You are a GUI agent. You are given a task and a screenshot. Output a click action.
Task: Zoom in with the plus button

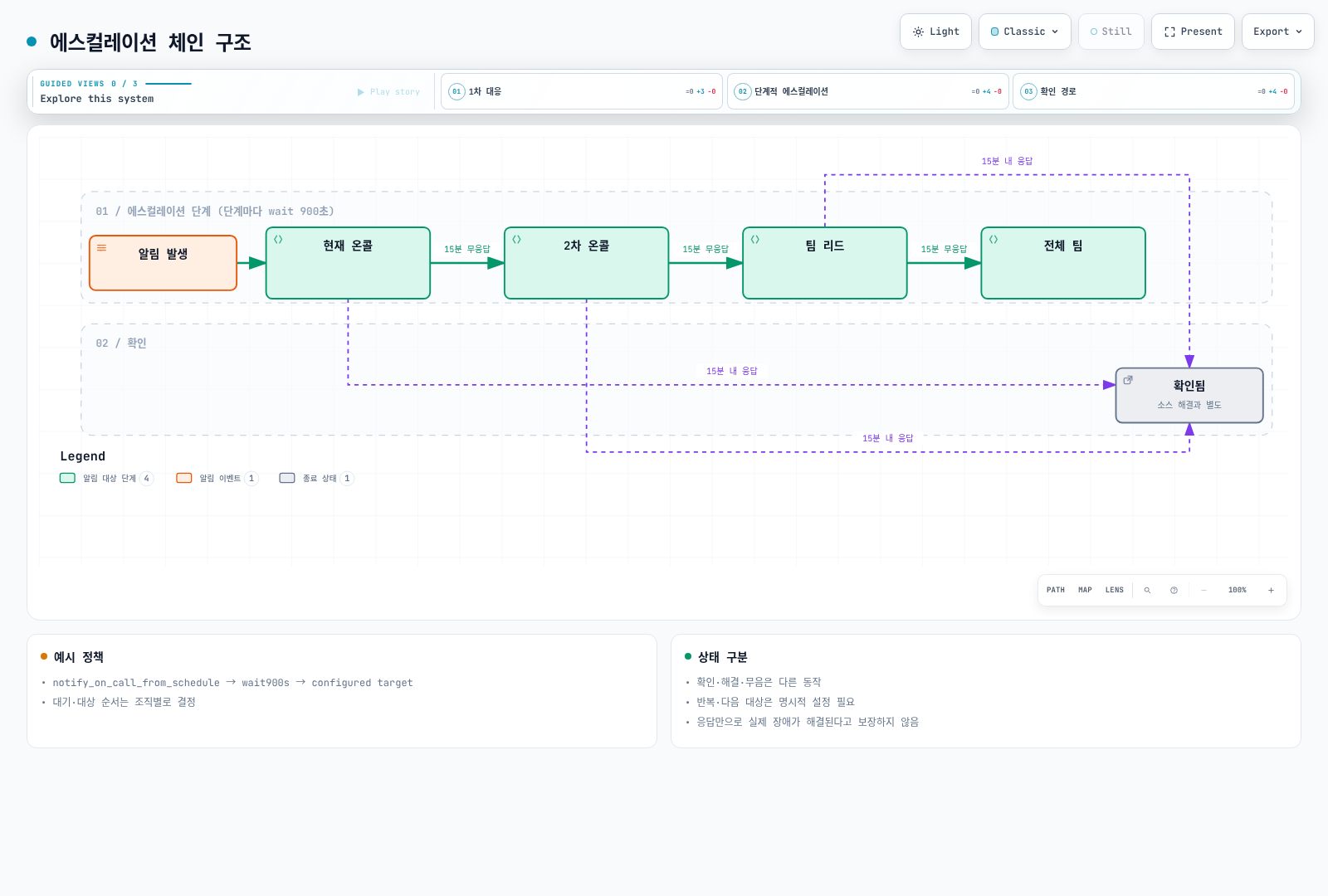1271,591
